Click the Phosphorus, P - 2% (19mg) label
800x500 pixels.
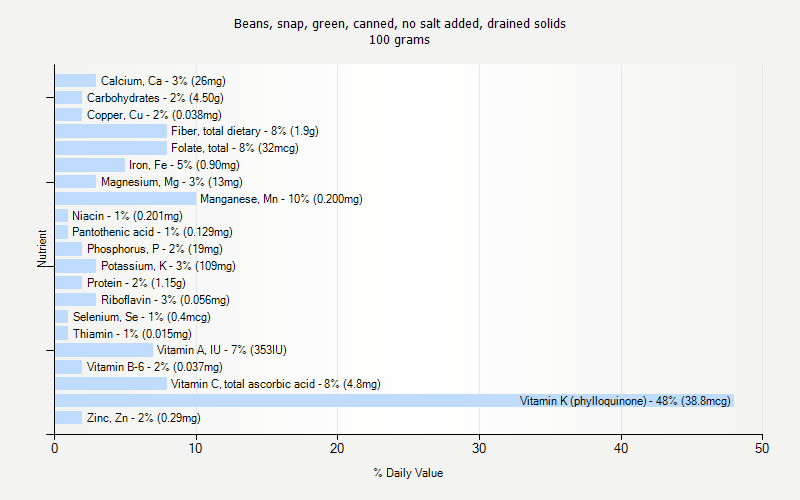point(155,249)
